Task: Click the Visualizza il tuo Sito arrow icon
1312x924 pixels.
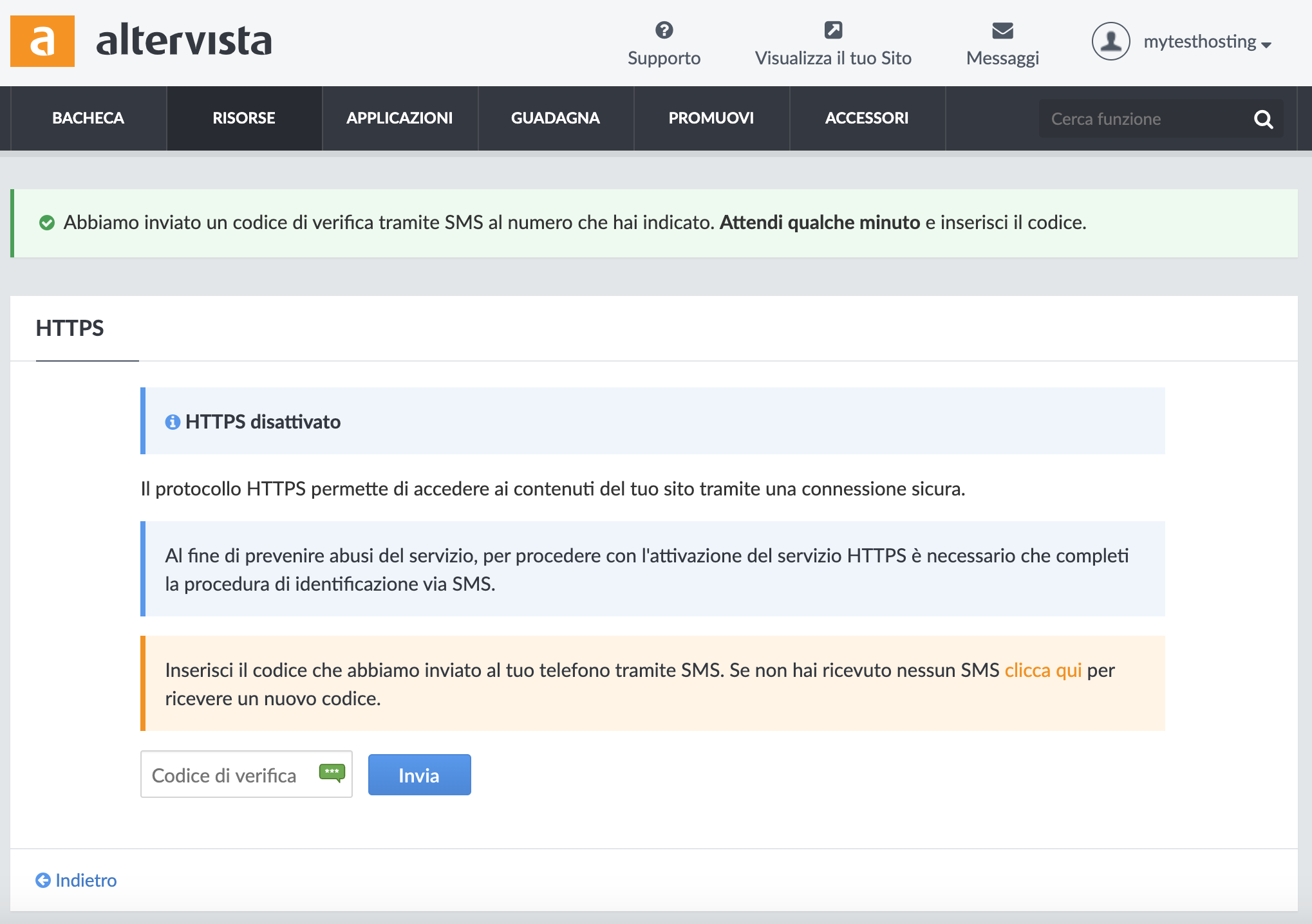Action: [833, 30]
